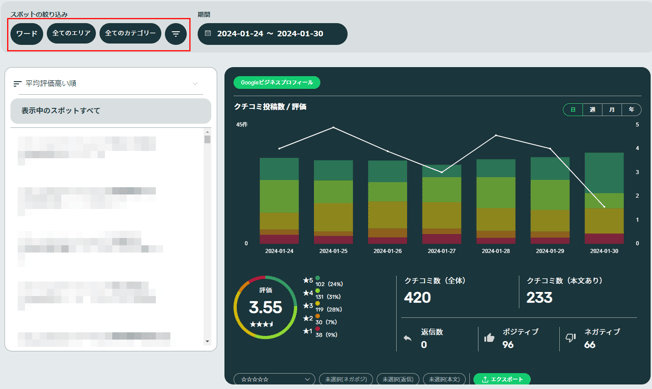Click the sort icon beside 平均評価高い順
The height and width of the screenshot is (389, 652).
click(17, 84)
